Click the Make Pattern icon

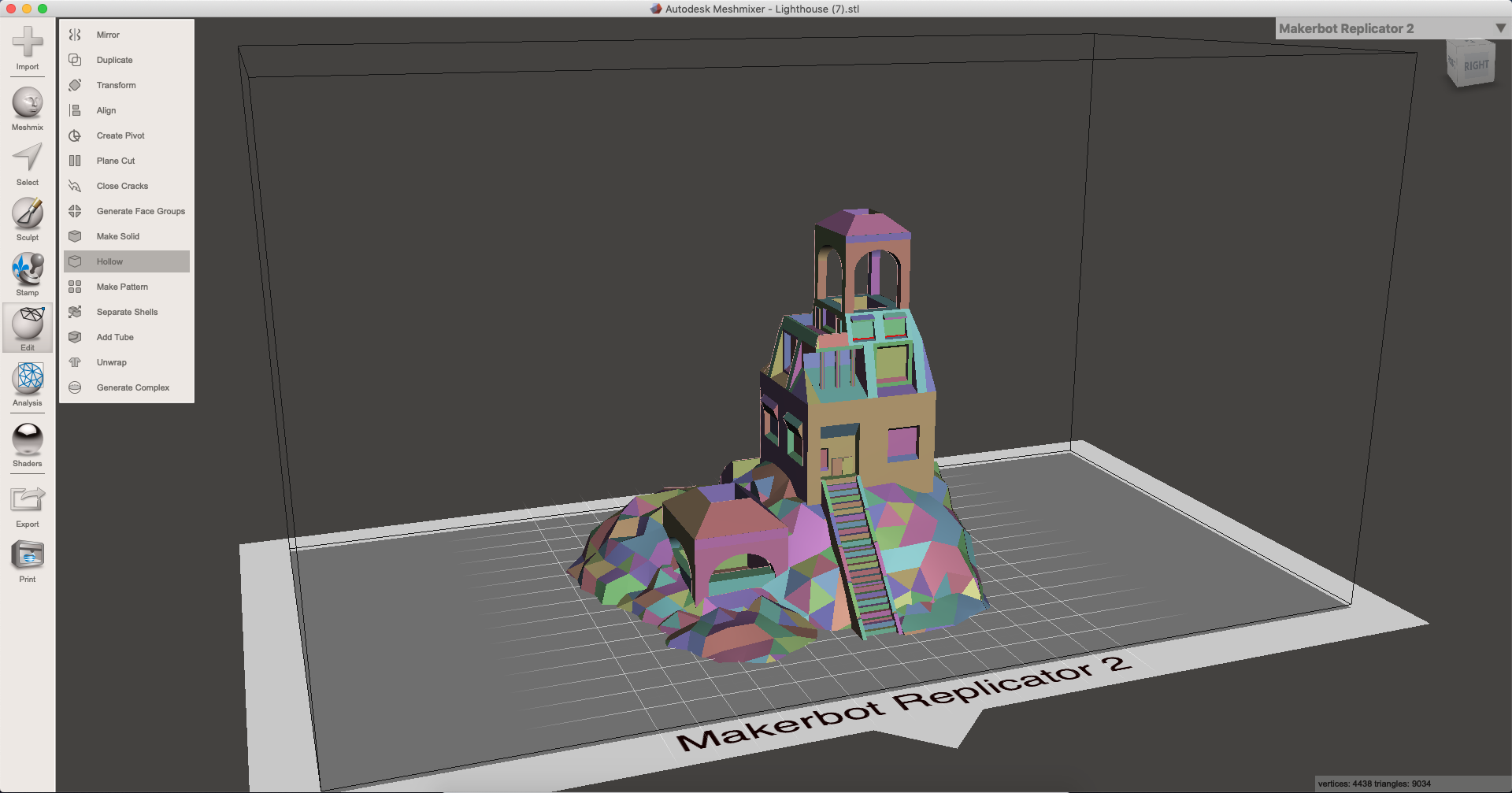pyautogui.click(x=75, y=287)
